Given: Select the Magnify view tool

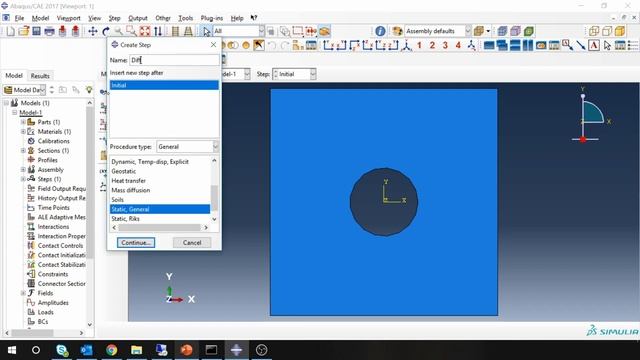Looking at the screenshot, I should (x=118, y=31).
